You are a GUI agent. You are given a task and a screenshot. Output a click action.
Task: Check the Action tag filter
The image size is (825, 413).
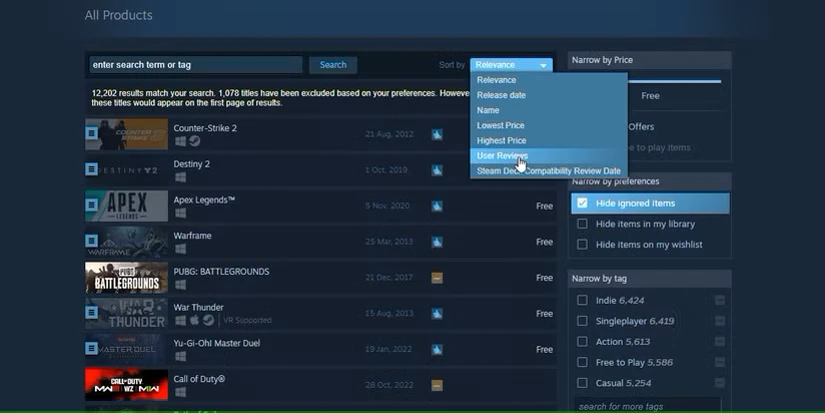582,341
